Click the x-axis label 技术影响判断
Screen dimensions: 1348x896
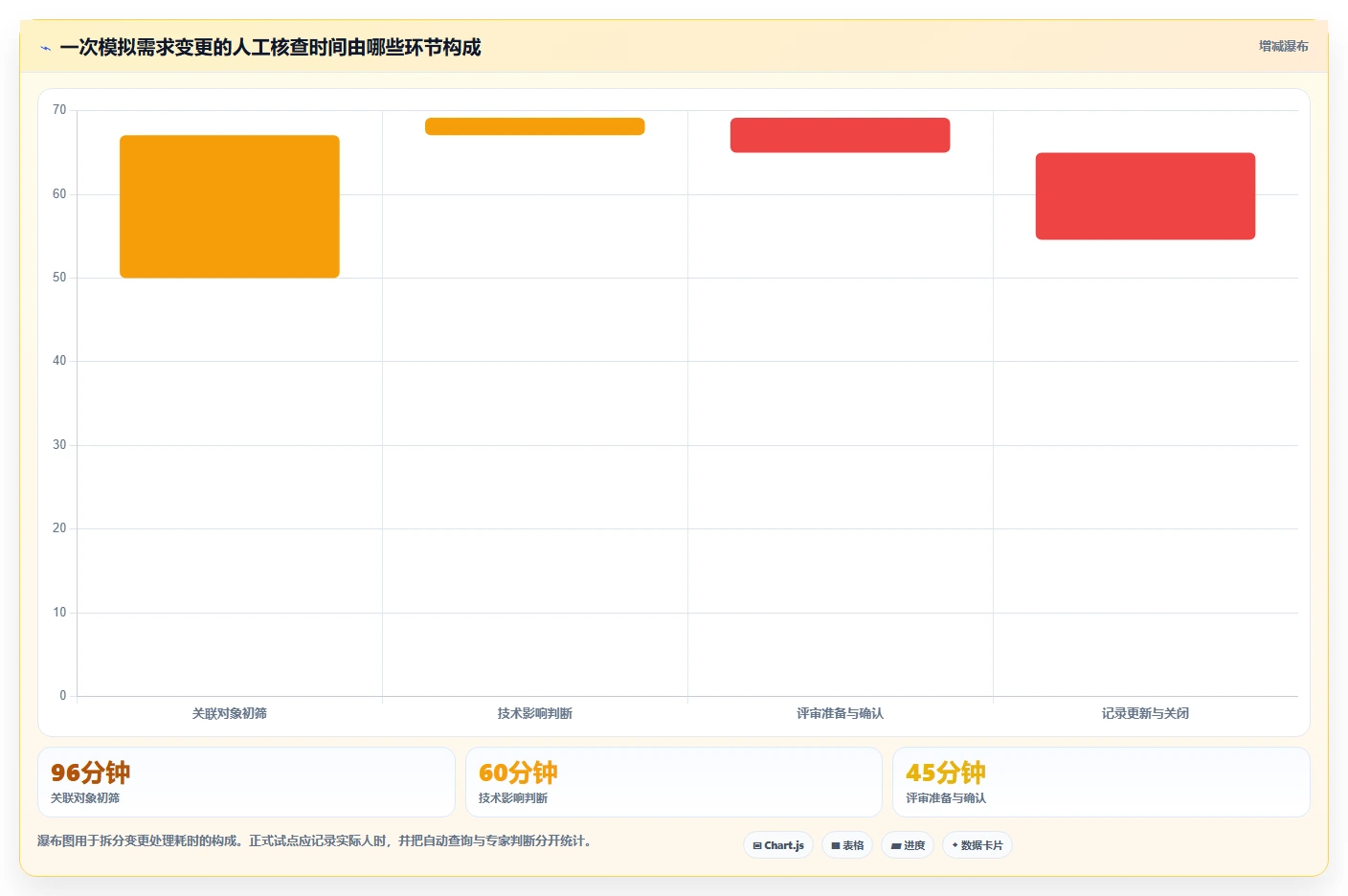pyautogui.click(x=535, y=713)
